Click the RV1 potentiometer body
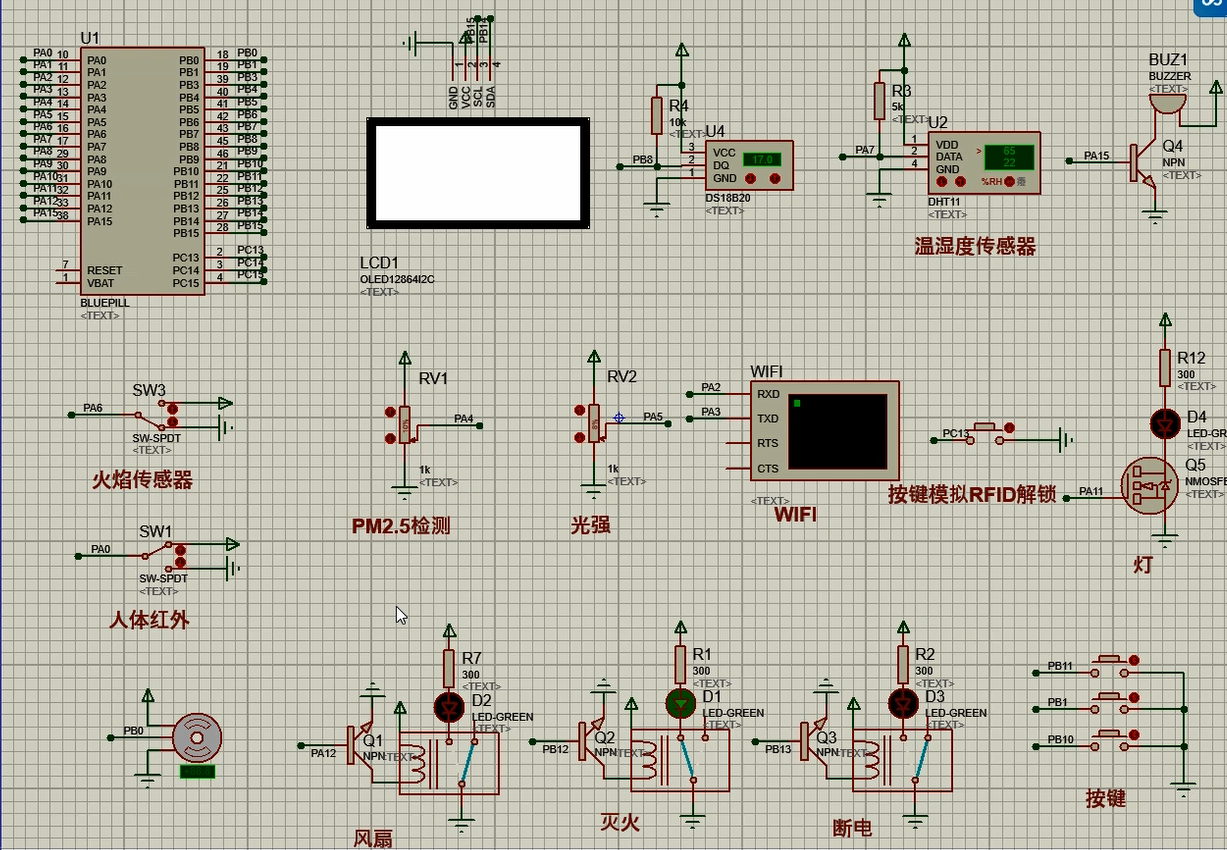 [405, 426]
